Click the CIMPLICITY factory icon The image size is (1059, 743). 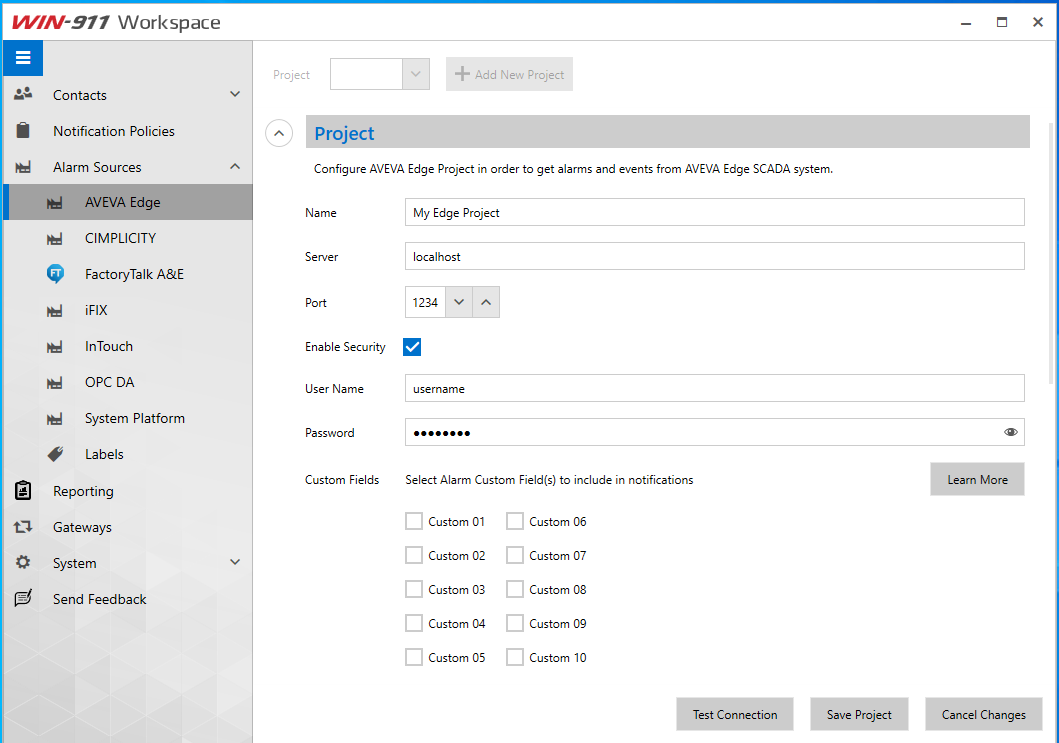tap(55, 238)
